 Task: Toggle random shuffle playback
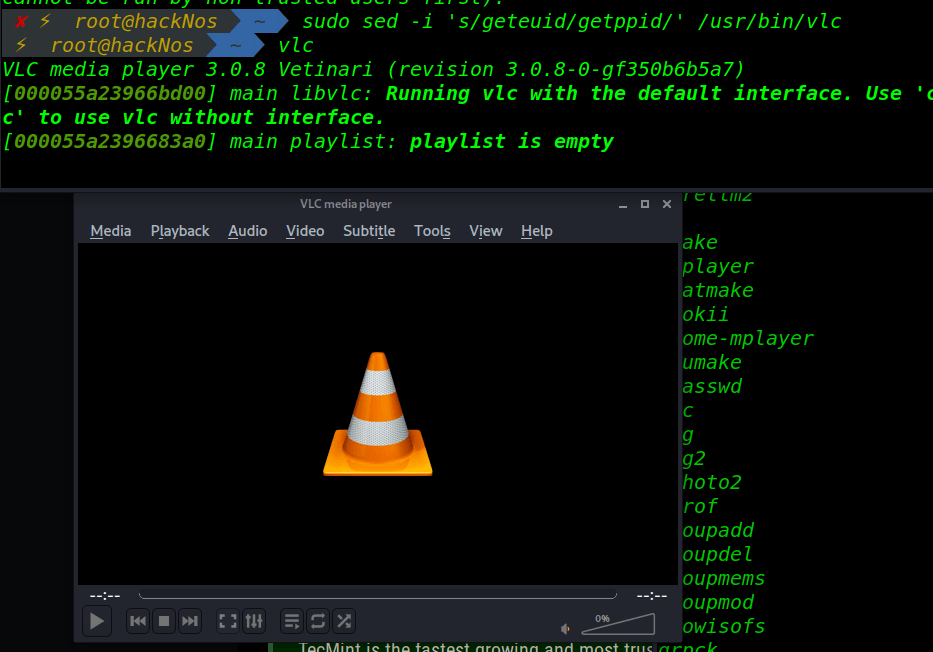[344, 621]
